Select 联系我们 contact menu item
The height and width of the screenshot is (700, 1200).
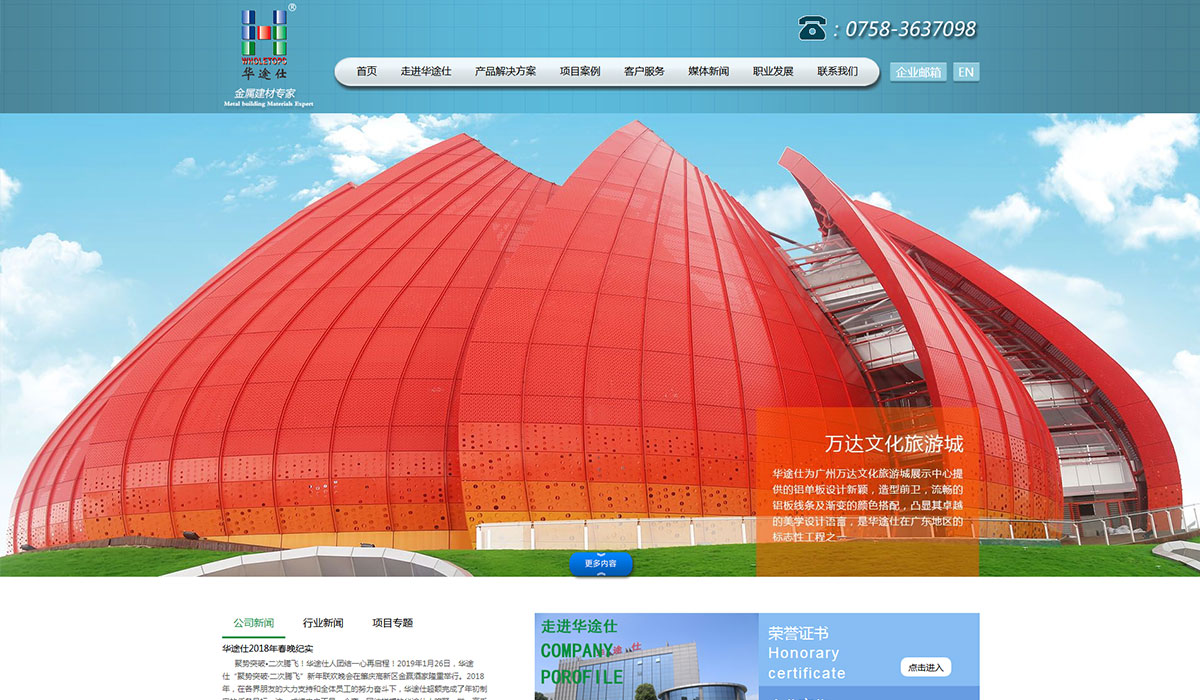click(837, 72)
